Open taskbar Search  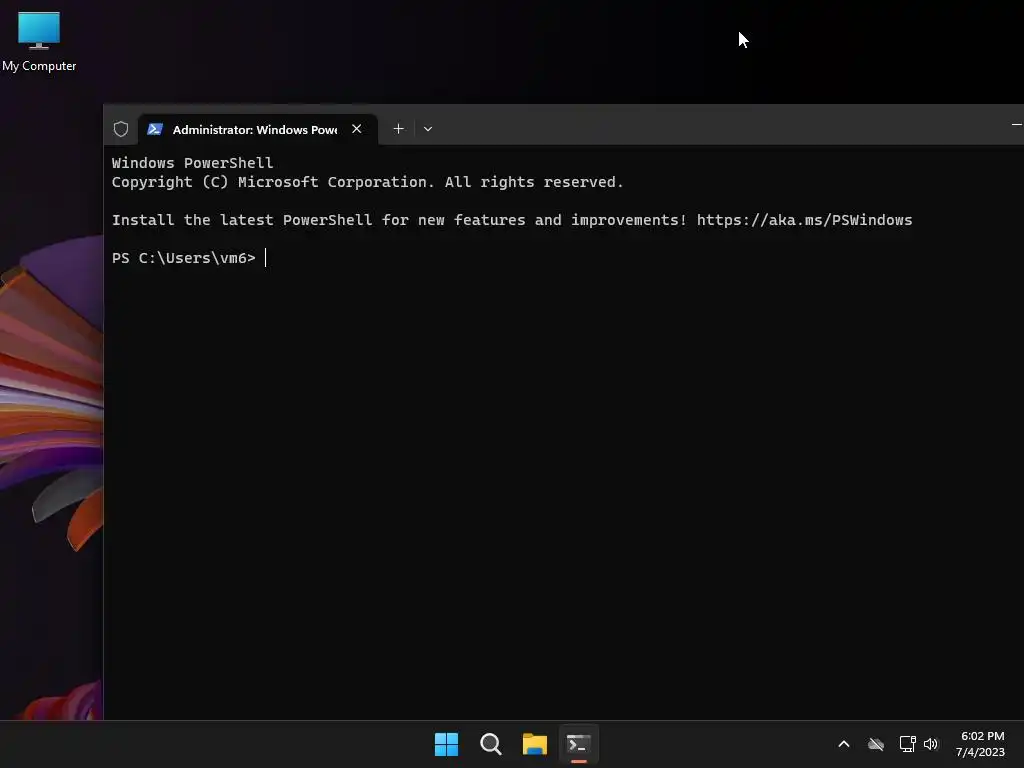[x=490, y=744]
